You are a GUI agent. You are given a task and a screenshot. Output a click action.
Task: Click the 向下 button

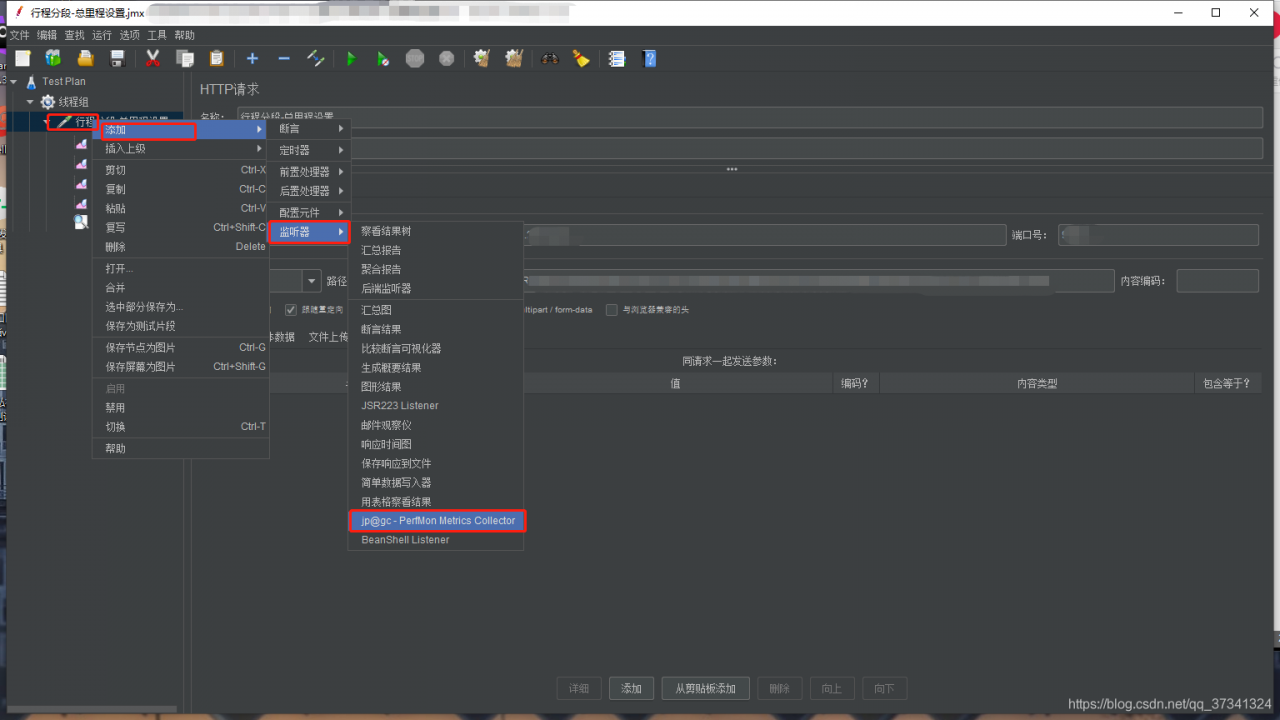(x=884, y=688)
